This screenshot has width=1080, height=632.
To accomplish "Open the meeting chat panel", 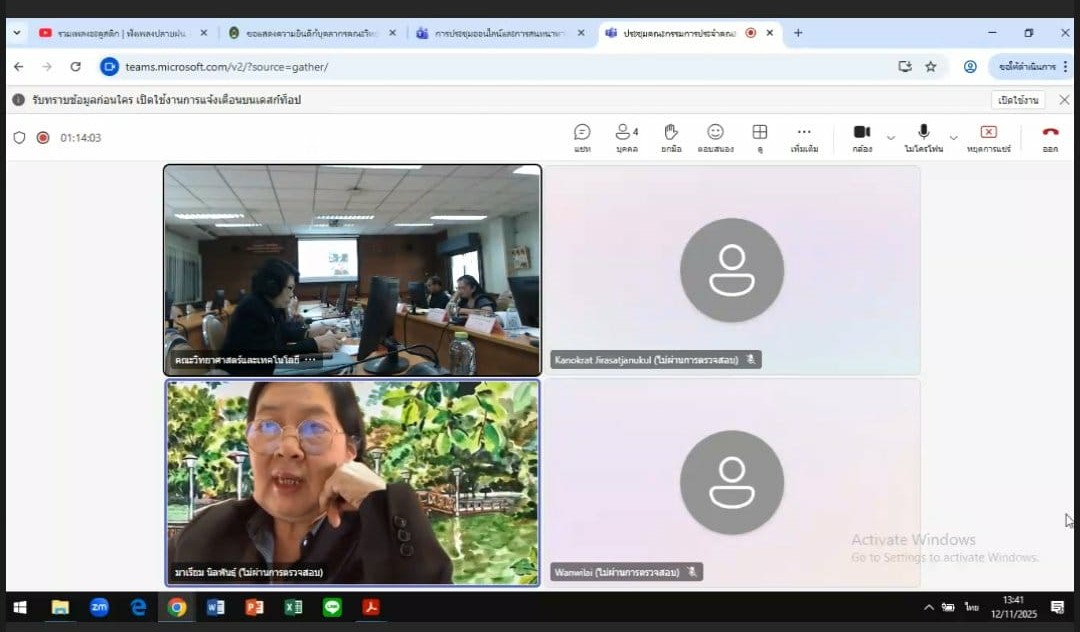I will pyautogui.click(x=582, y=137).
